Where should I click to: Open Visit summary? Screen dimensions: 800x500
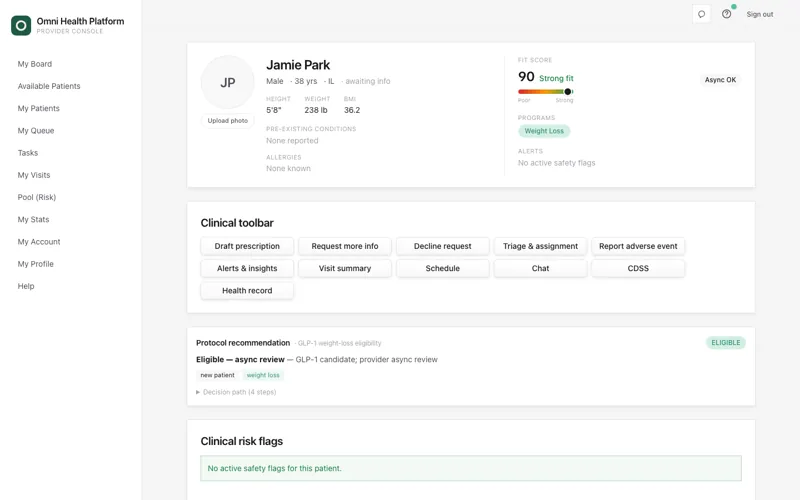point(345,268)
